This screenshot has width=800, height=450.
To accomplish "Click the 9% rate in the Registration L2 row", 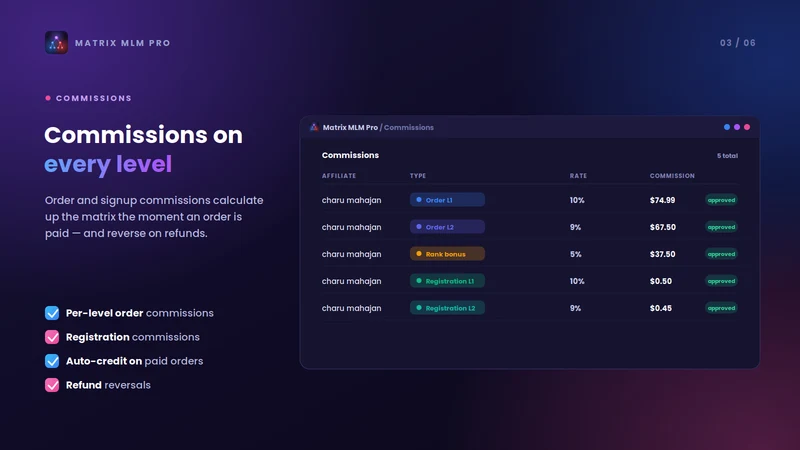I will point(575,308).
